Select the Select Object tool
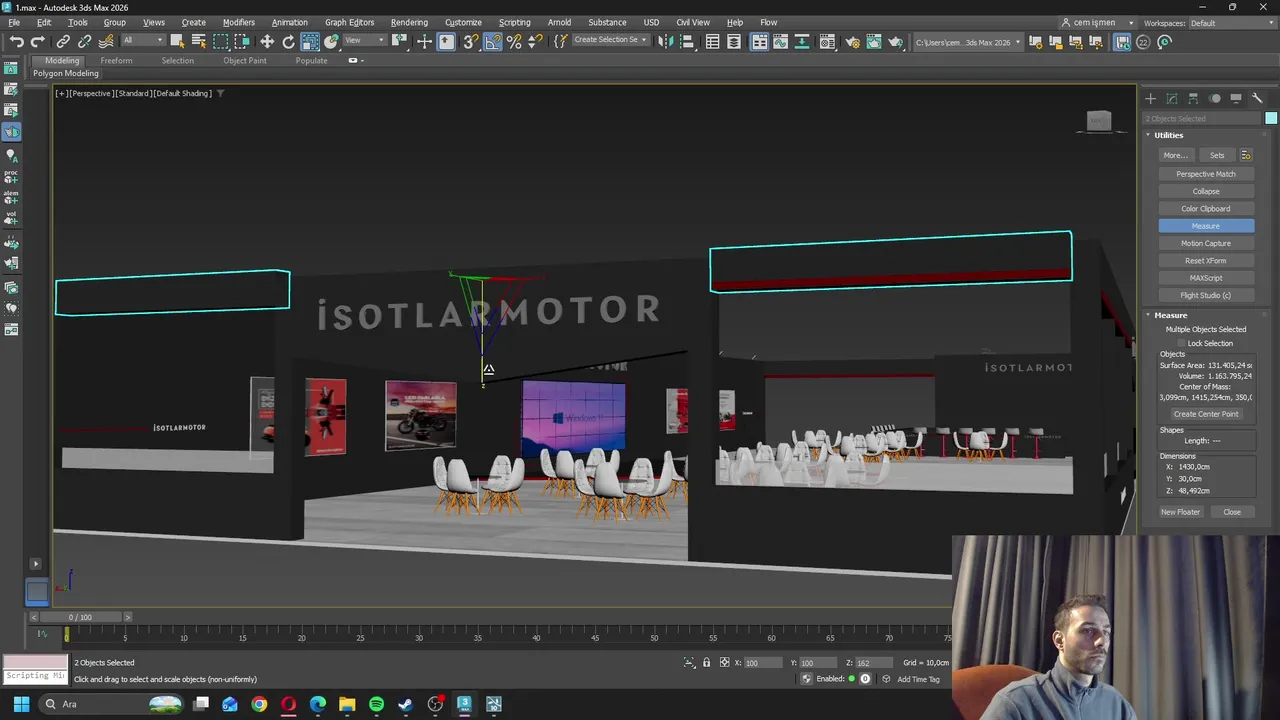Image resolution: width=1280 pixels, height=720 pixels. 177,42
